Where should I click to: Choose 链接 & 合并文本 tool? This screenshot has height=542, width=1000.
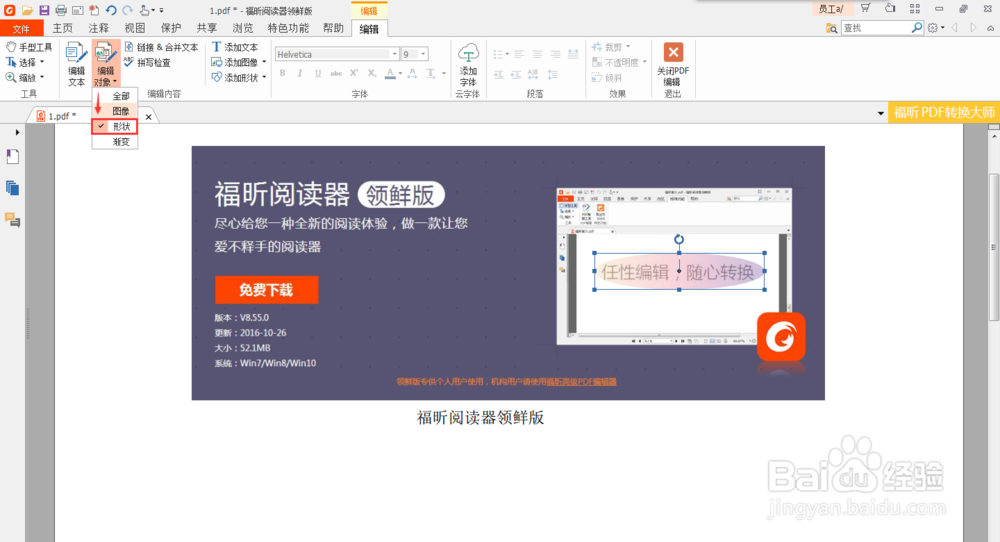161,47
